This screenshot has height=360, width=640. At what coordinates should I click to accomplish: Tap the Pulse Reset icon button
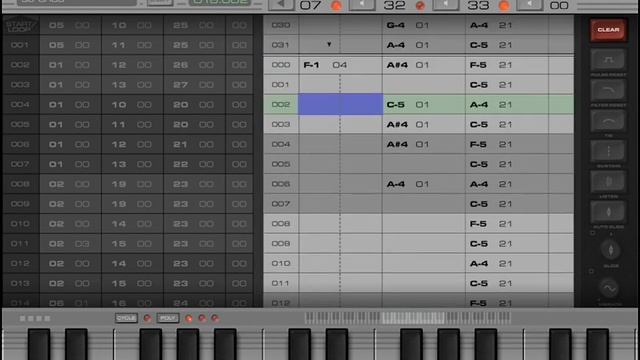tap(608, 60)
